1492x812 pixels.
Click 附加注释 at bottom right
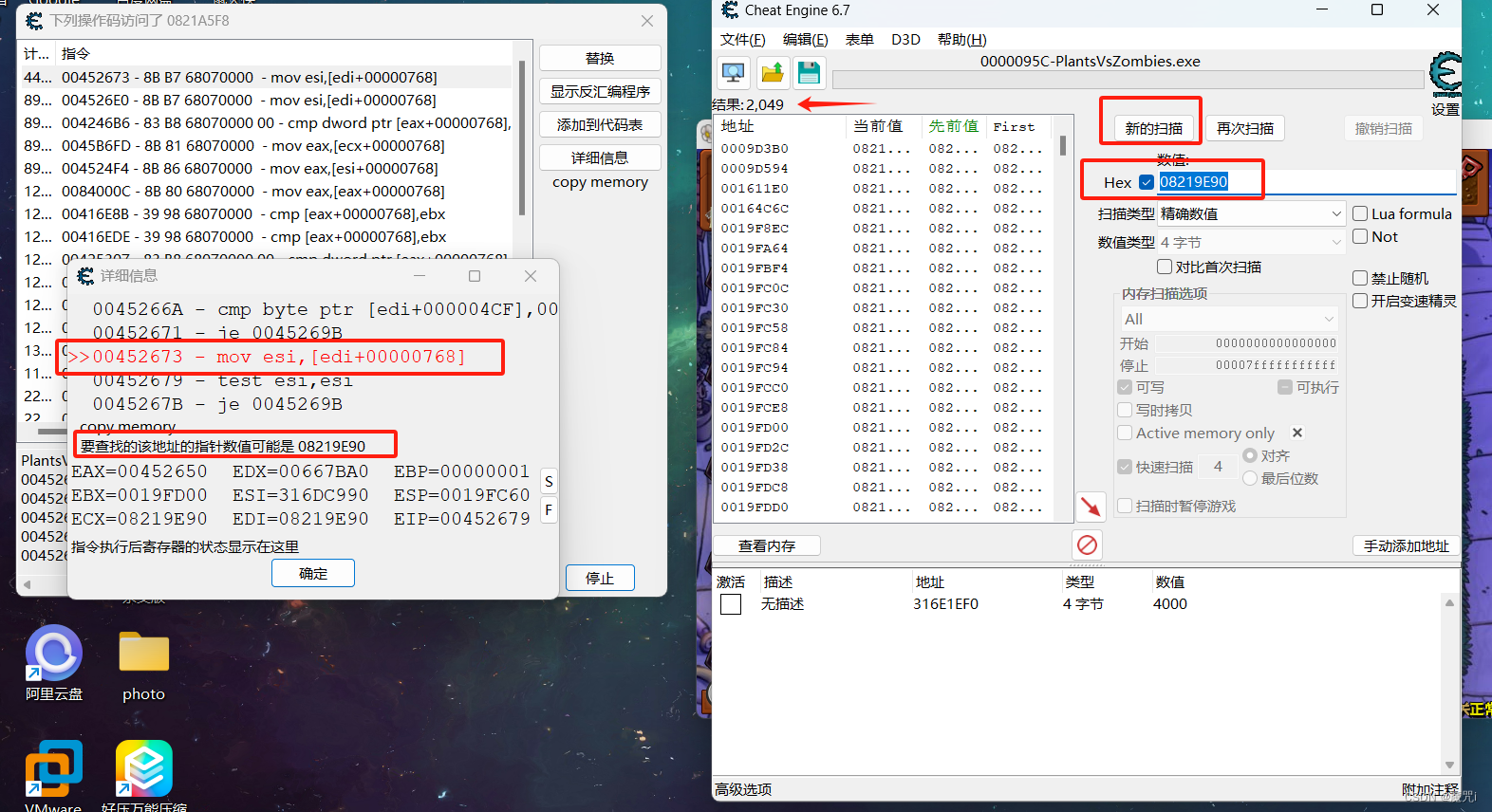1430,789
